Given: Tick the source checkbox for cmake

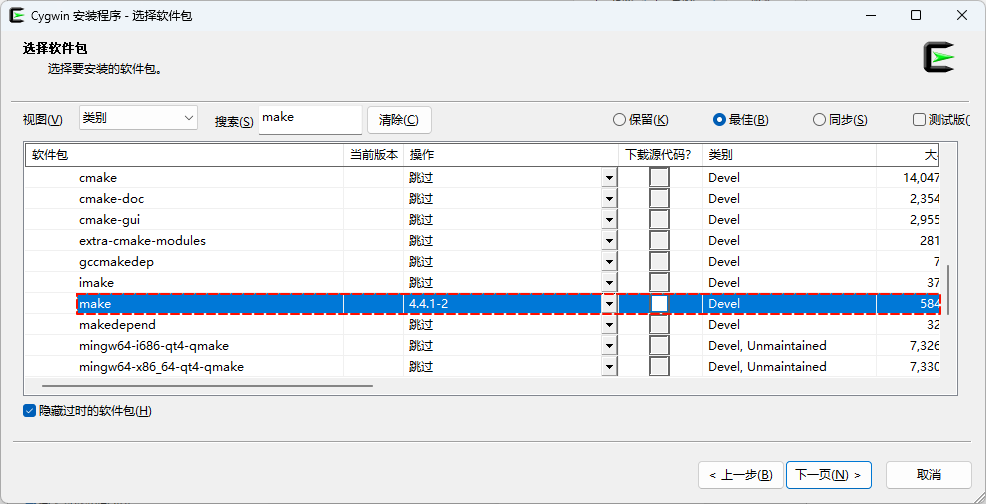Looking at the screenshot, I should pyautogui.click(x=659, y=177).
